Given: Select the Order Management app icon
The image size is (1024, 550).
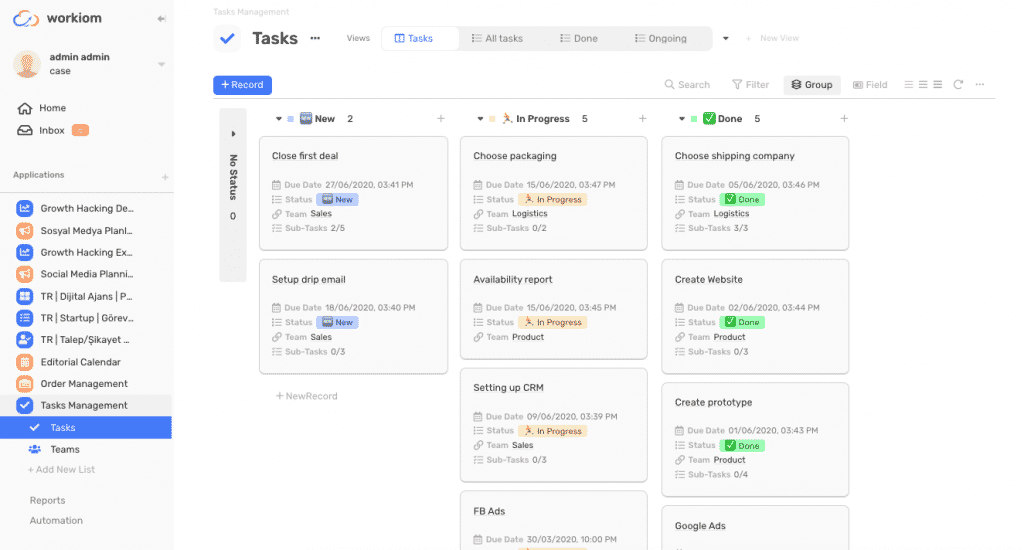Looking at the screenshot, I should coord(25,384).
